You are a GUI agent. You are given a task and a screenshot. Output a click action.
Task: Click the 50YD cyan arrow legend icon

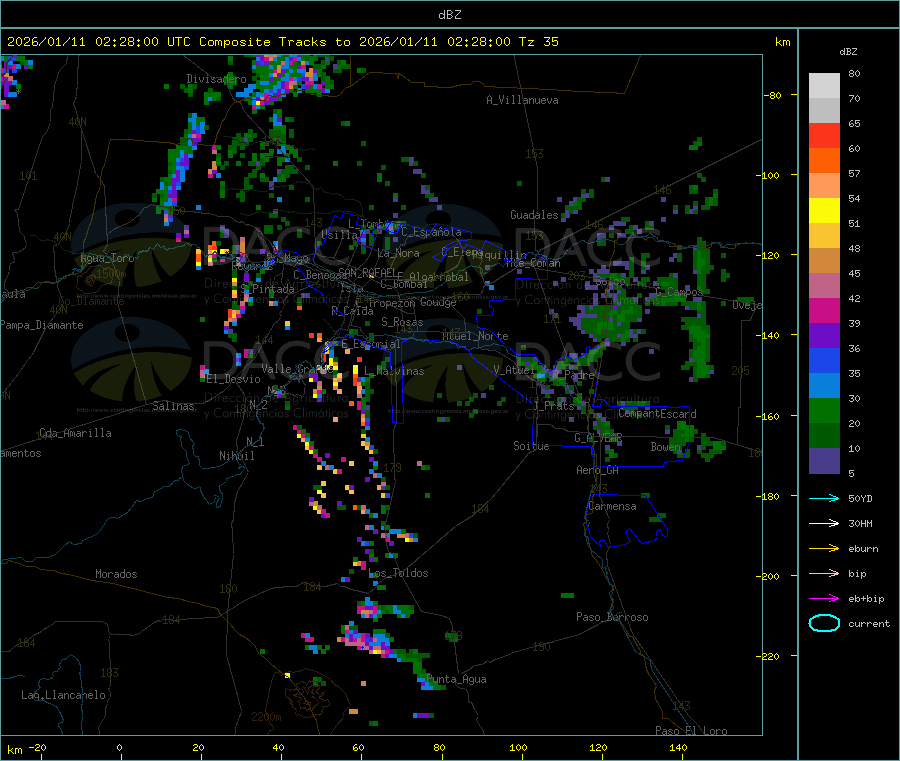[x=824, y=498]
